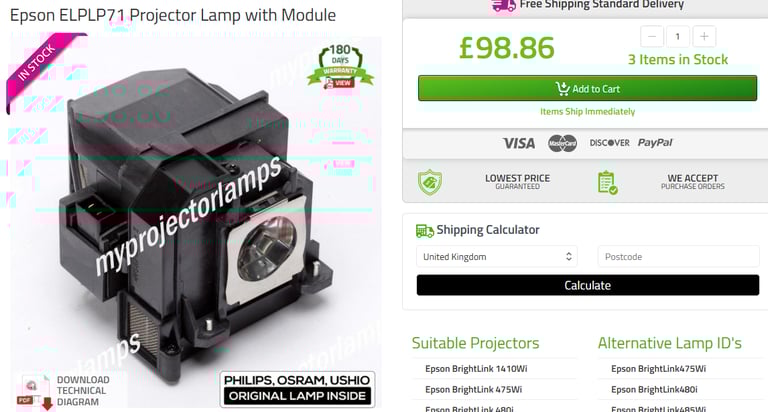Image resolution: width=768 pixels, height=412 pixels.
Task: Decrease quantity with the minus button
Action: 652,37
